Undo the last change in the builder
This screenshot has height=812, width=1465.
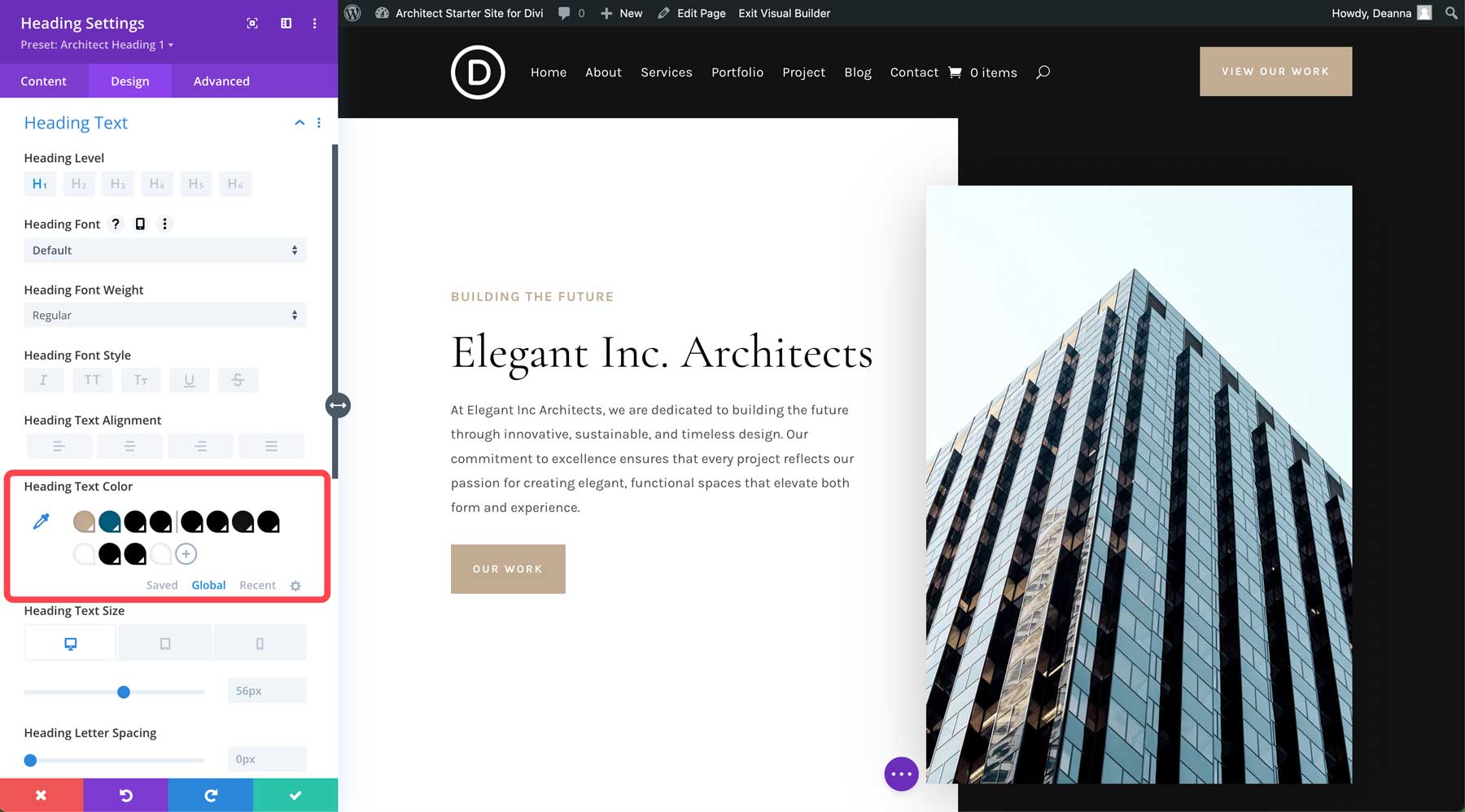(x=126, y=795)
